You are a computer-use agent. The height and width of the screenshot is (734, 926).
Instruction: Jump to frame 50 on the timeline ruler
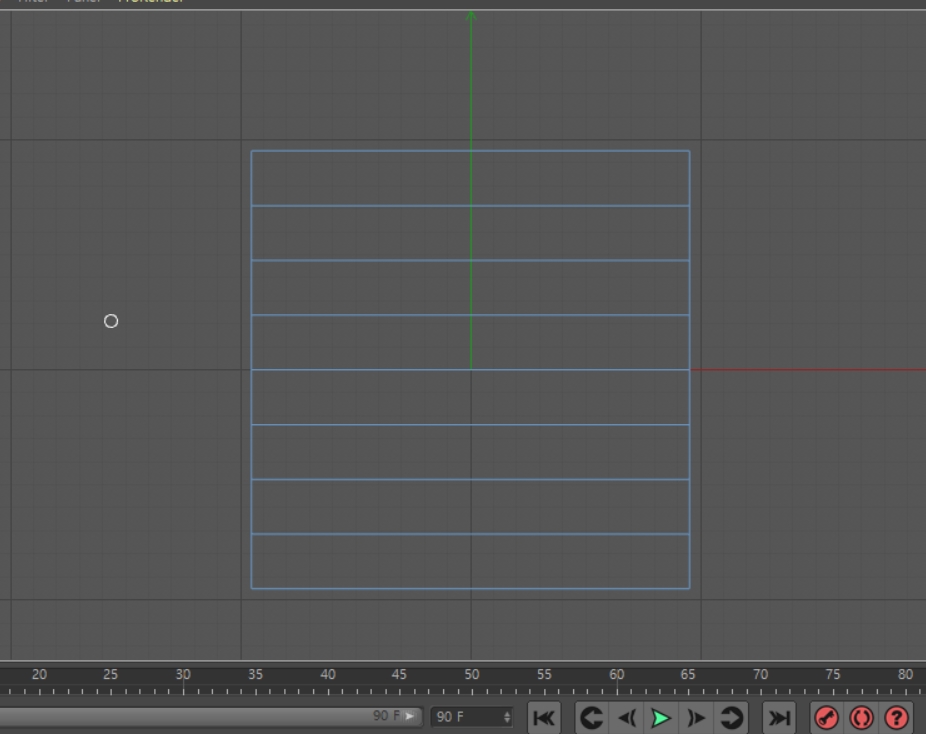471,674
